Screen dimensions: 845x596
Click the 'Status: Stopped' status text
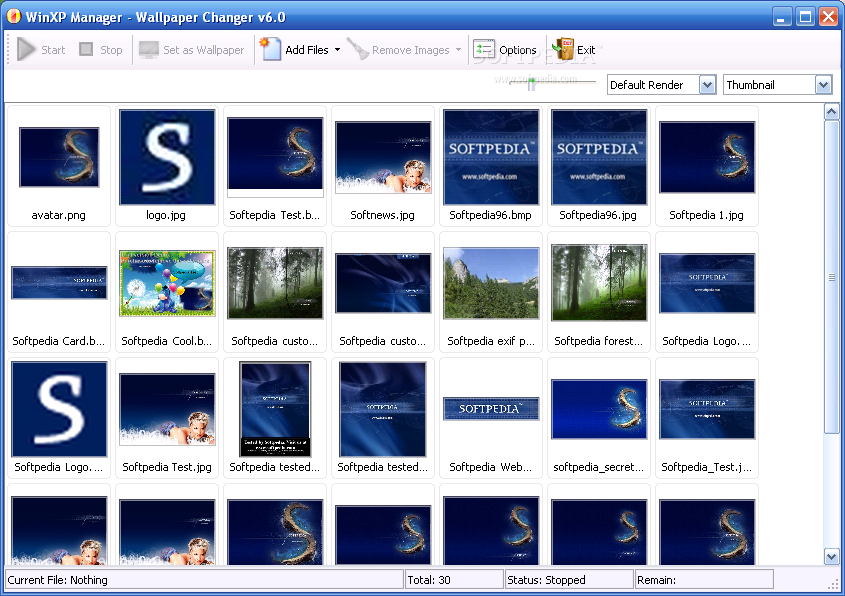[546, 580]
